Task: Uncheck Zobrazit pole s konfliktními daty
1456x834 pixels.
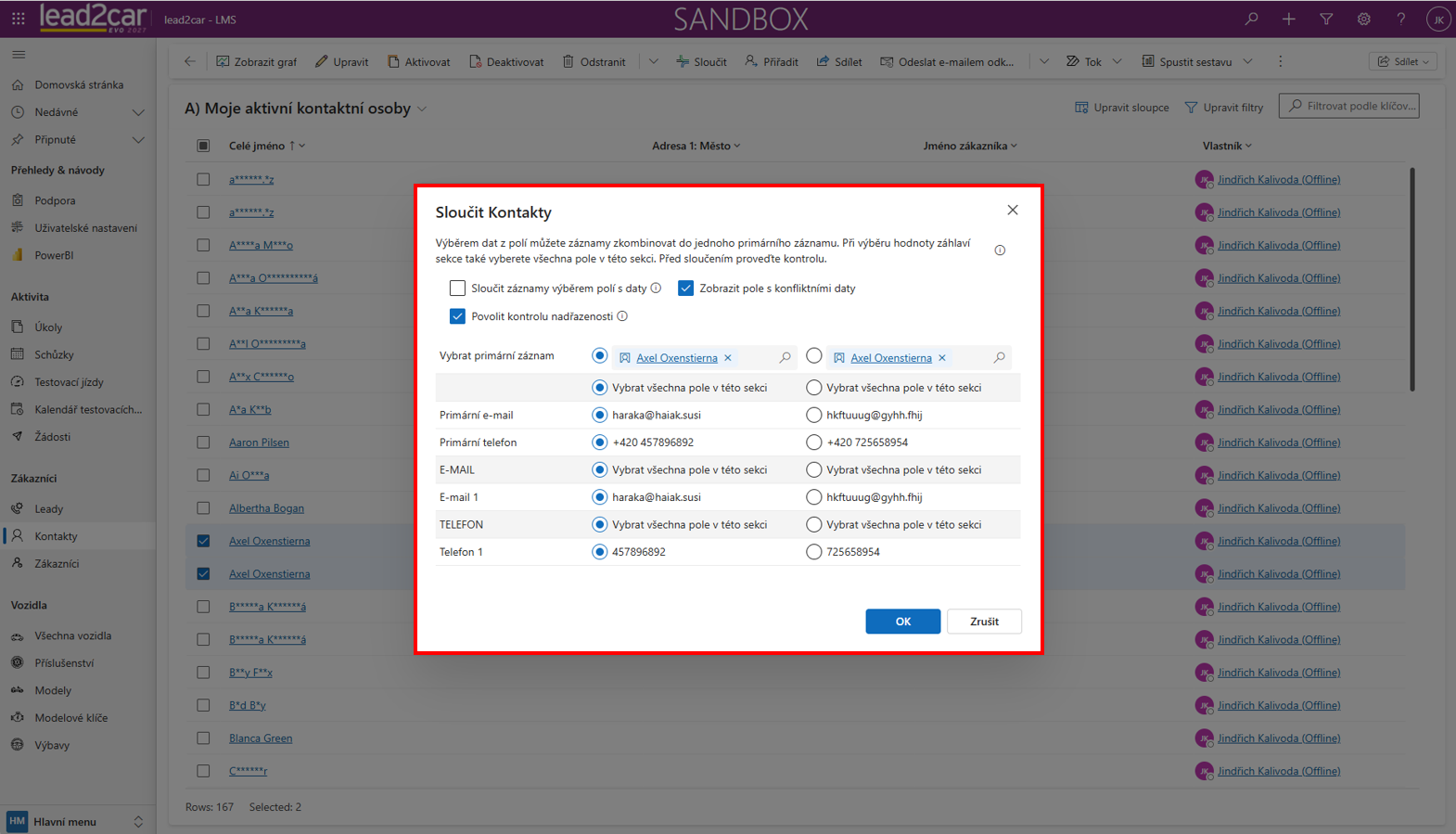Action: pos(685,288)
